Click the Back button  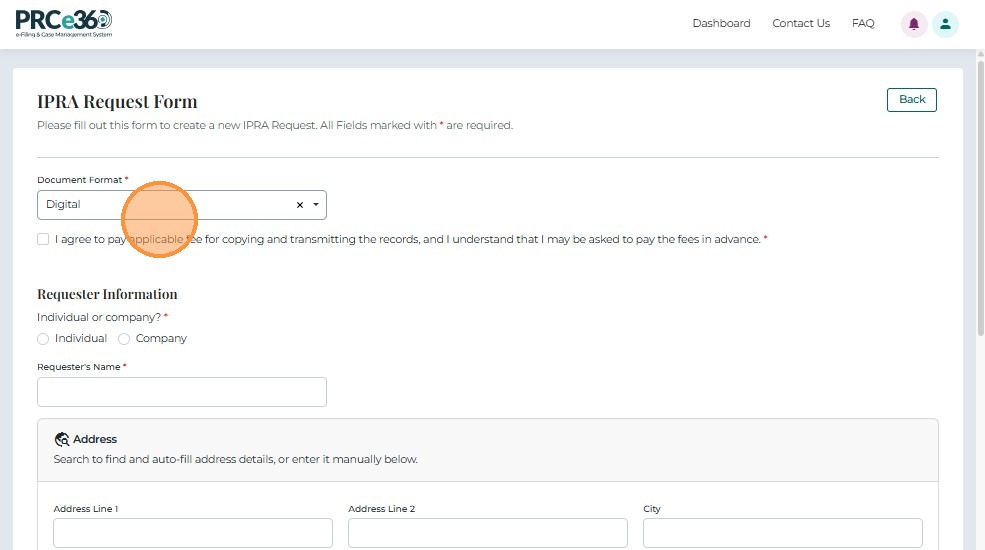click(x=911, y=99)
